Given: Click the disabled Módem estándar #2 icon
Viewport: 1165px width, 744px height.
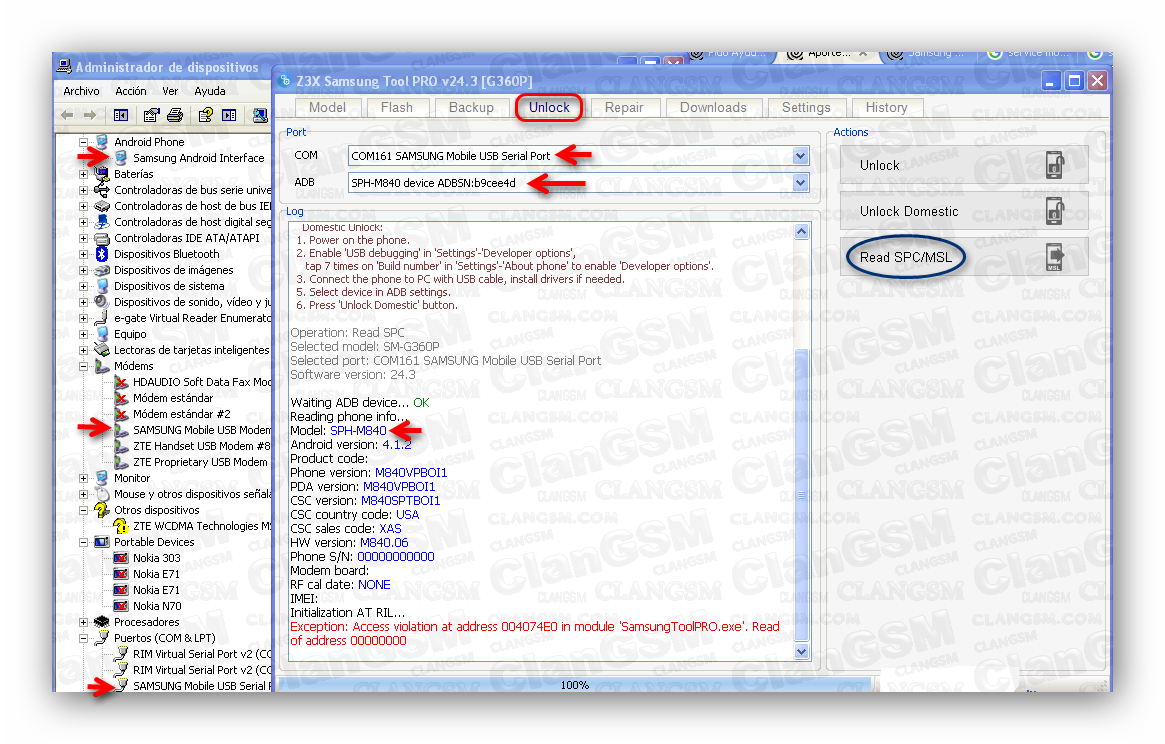Looking at the screenshot, I should [121, 414].
